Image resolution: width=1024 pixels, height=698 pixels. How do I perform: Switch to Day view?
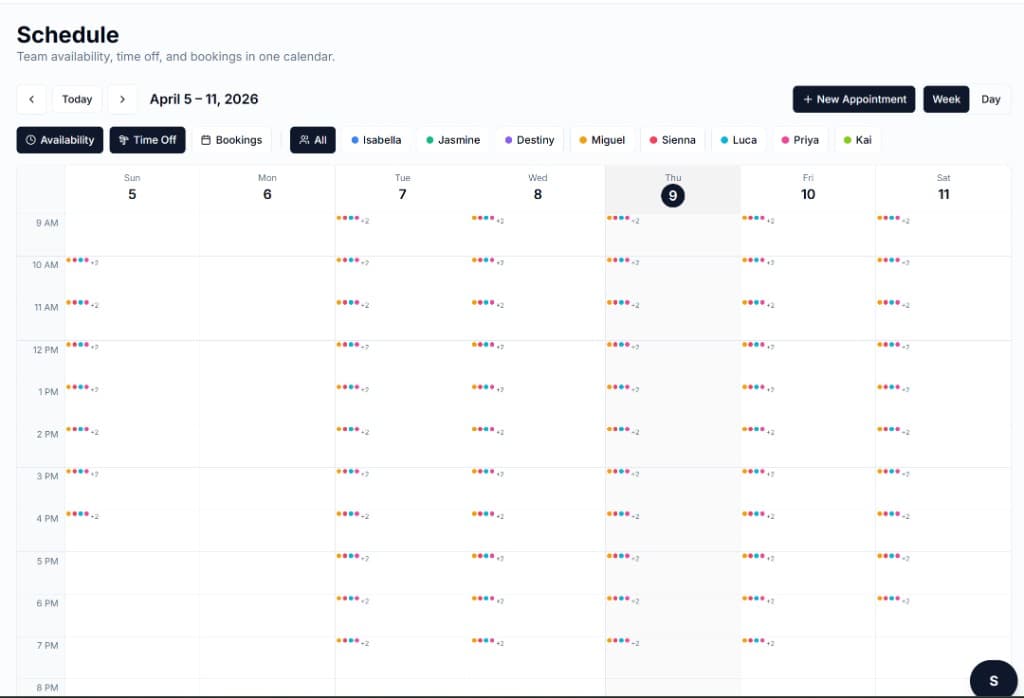coord(991,99)
